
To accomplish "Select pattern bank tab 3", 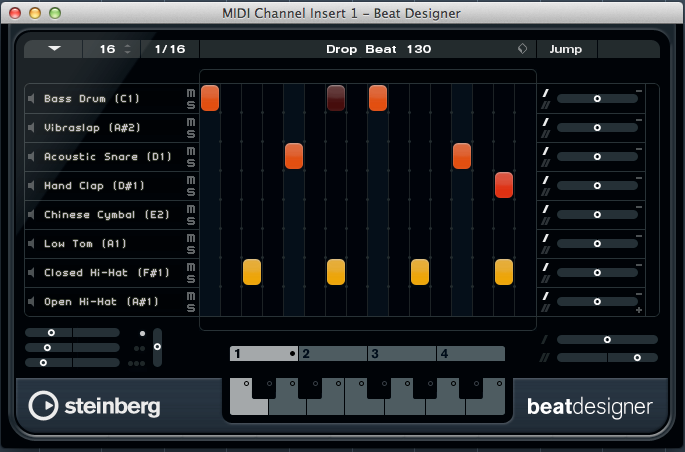I will (402, 353).
